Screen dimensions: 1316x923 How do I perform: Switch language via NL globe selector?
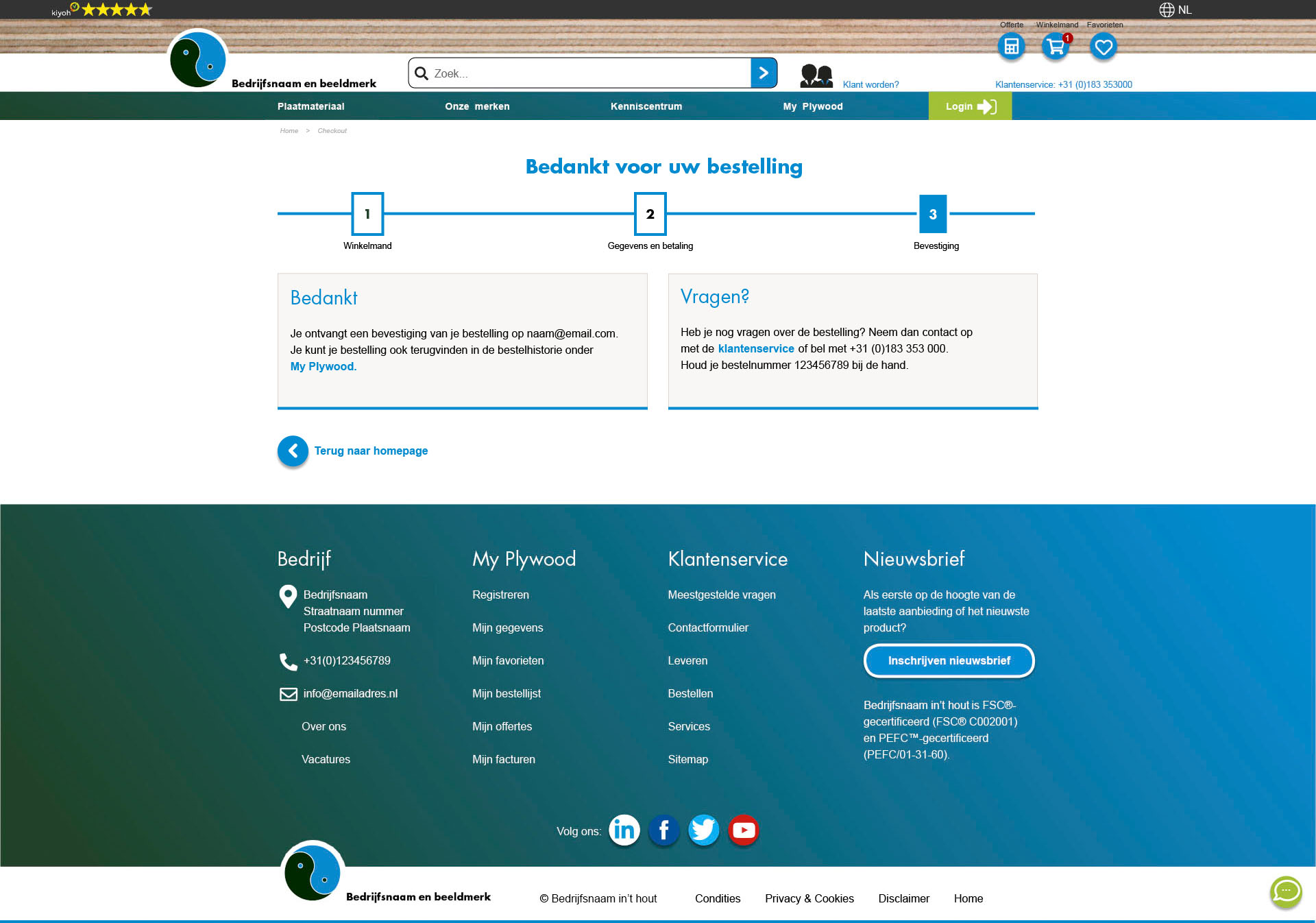[x=1175, y=10]
